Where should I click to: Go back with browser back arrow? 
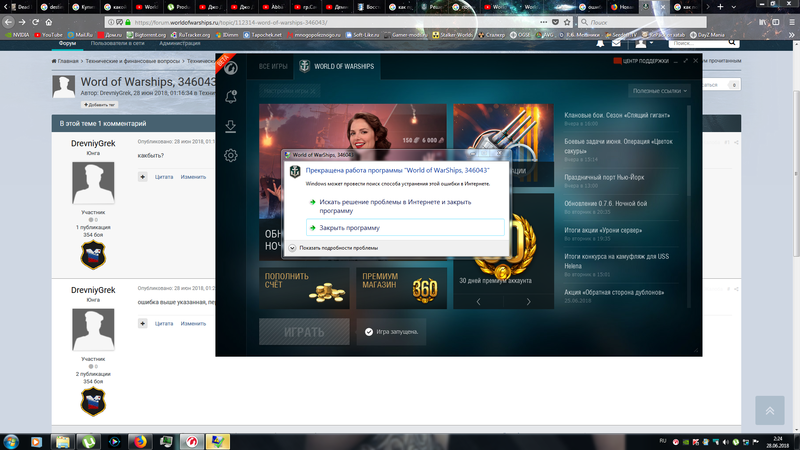point(8,22)
